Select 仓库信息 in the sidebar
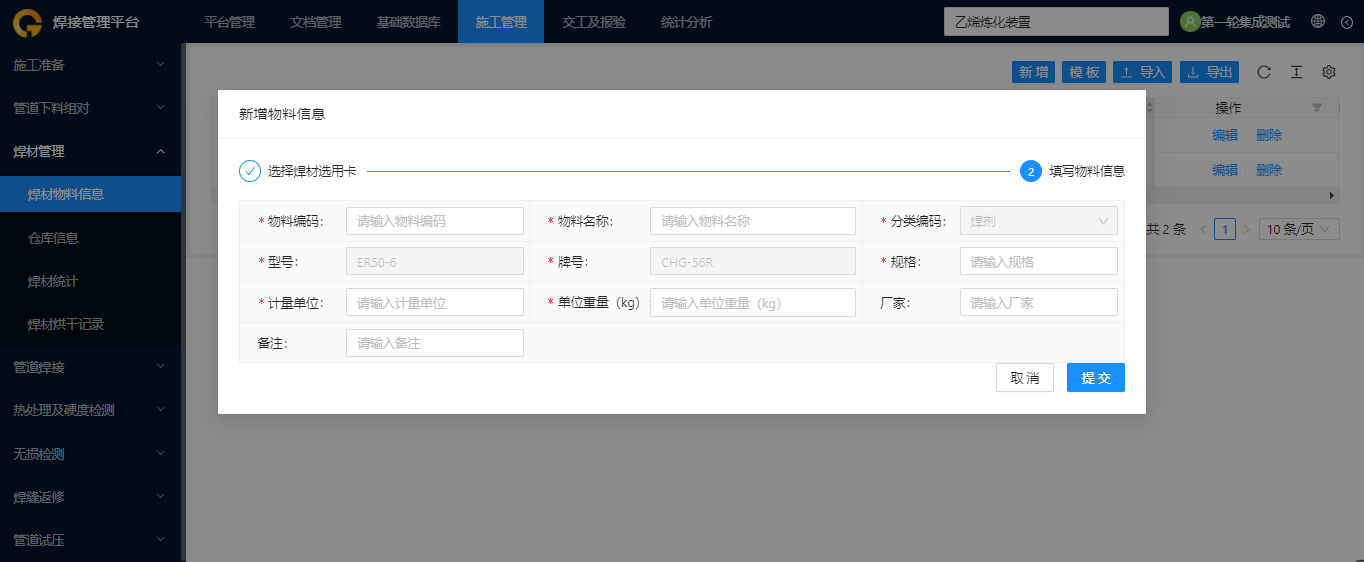The width and height of the screenshot is (1364, 562). pos(90,238)
